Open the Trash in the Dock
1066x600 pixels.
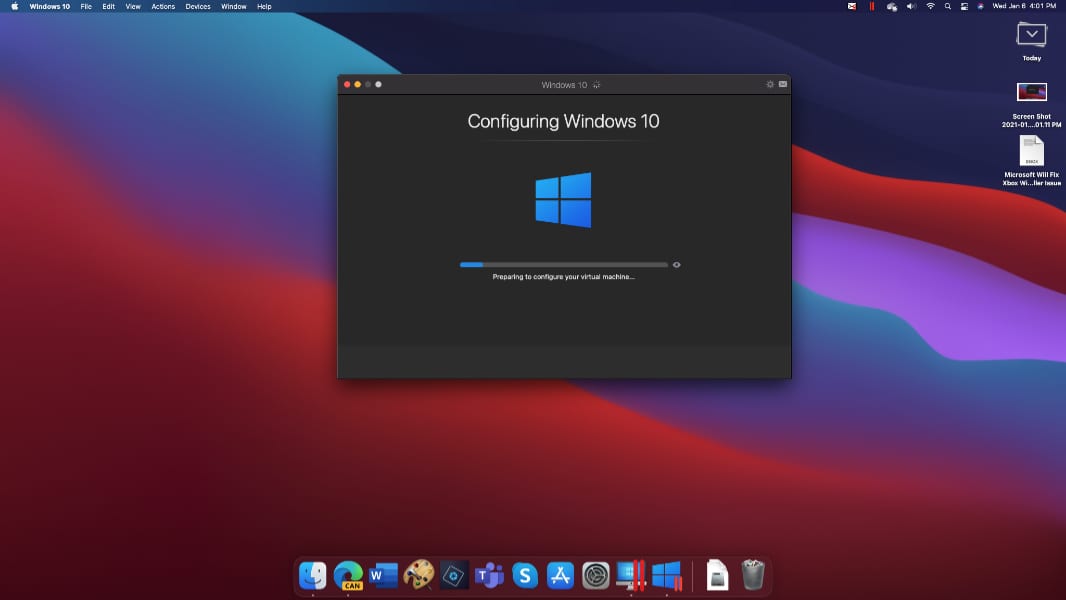pyautogui.click(x=753, y=575)
